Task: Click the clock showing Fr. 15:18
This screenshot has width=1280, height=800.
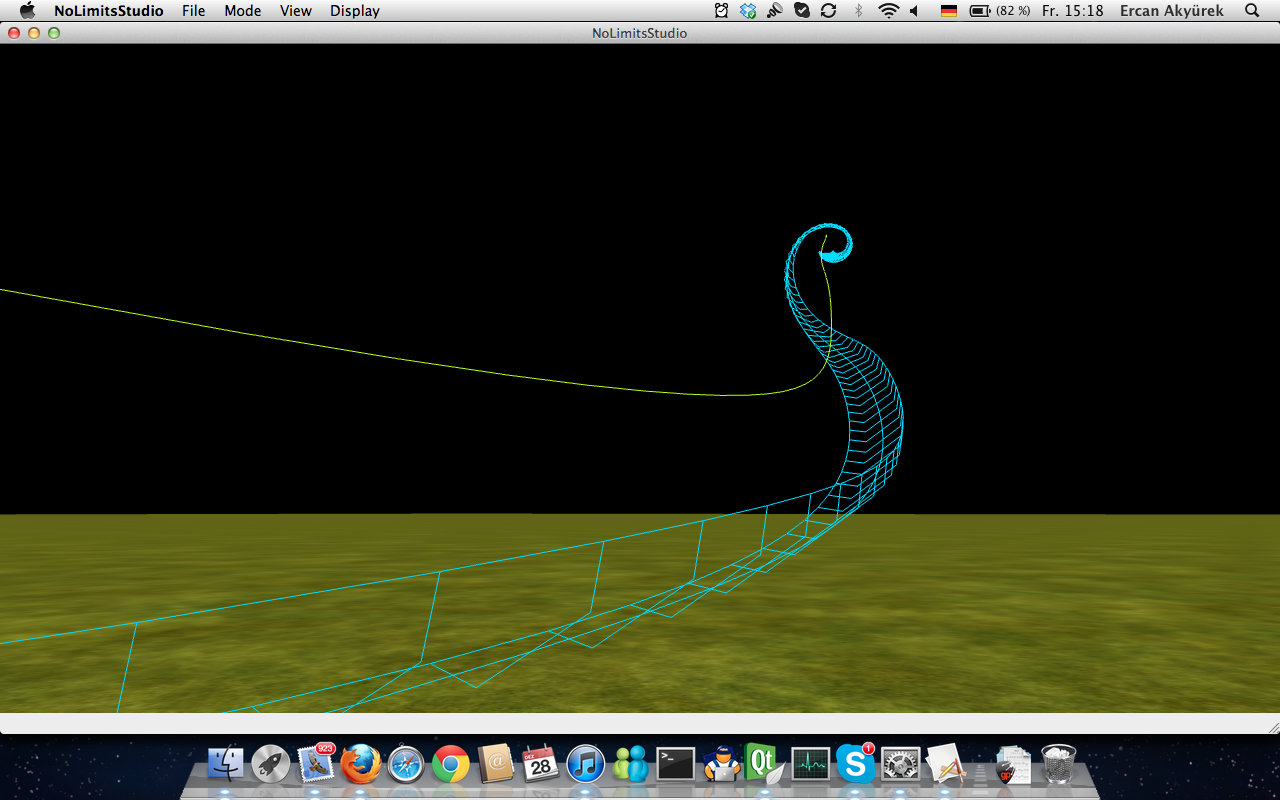Action: click(x=1072, y=11)
